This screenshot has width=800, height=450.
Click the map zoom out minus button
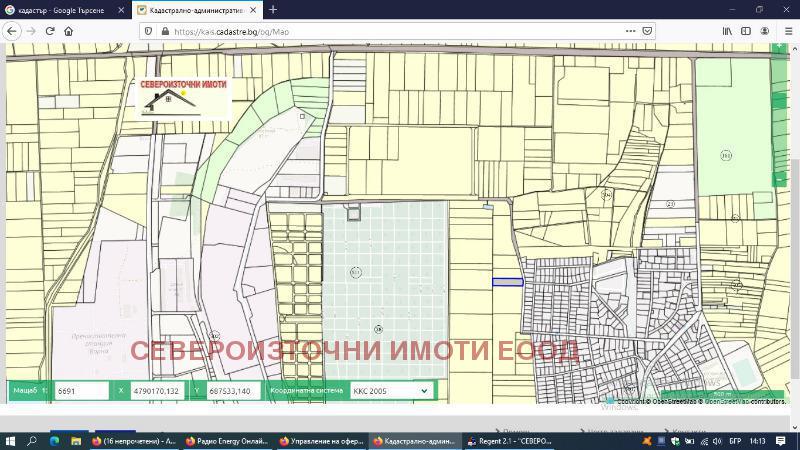[779, 179]
